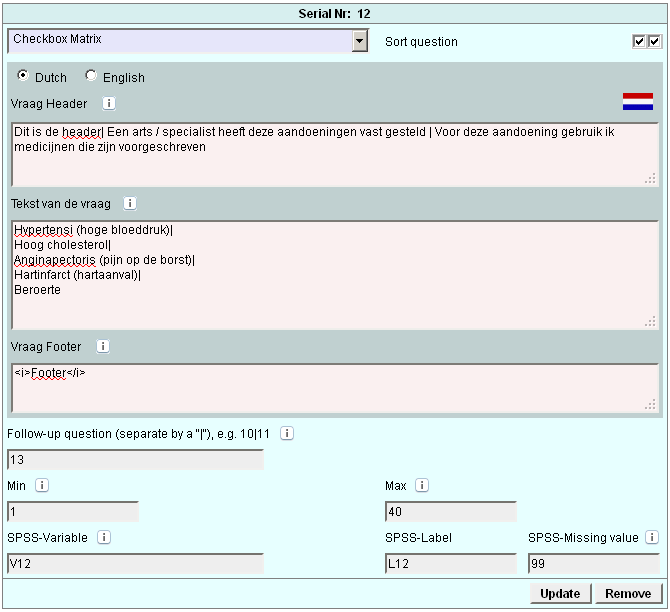Click the Serial Nr: 12 heading text
Viewport: 670px width, 612px height.
pyautogui.click(x=335, y=14)
